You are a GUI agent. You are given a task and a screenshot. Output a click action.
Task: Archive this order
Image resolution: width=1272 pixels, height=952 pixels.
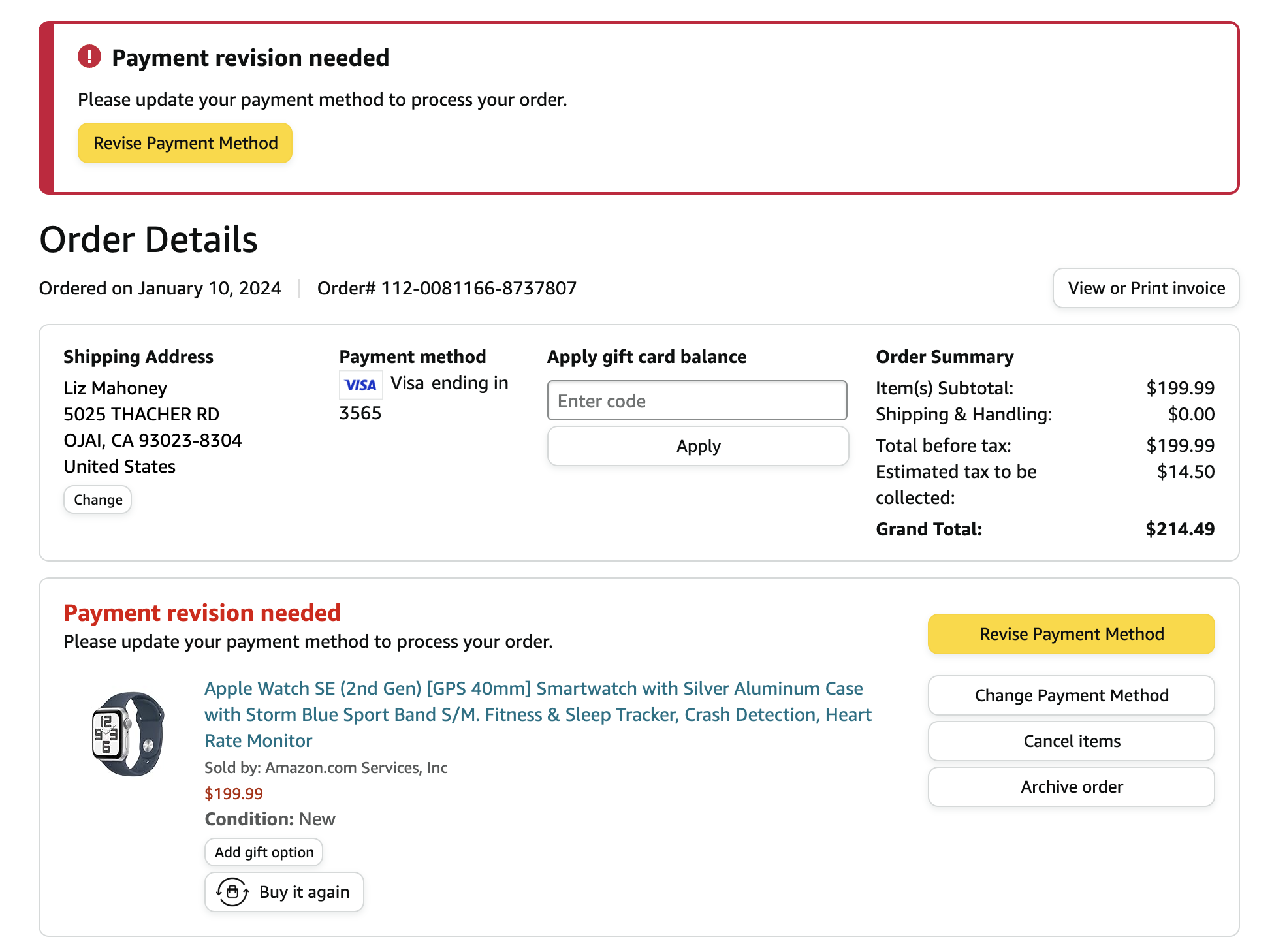pyautogui.click(x=1072, y=787)
